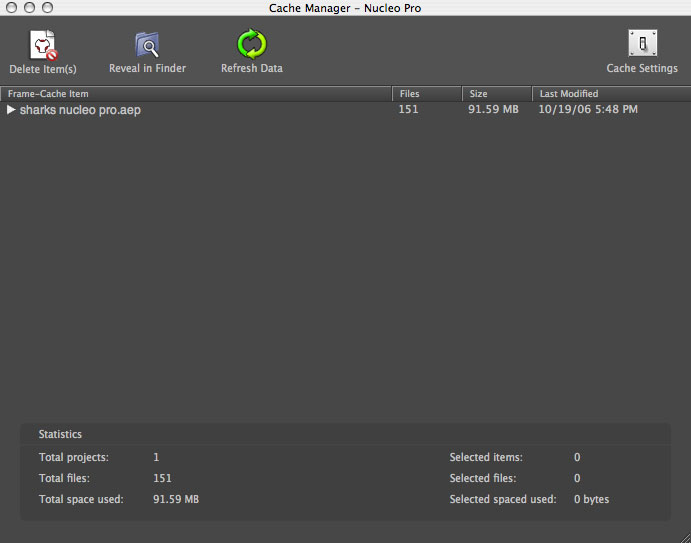Sort by Frame-Cache Item column header

click(x=196, y=94)
